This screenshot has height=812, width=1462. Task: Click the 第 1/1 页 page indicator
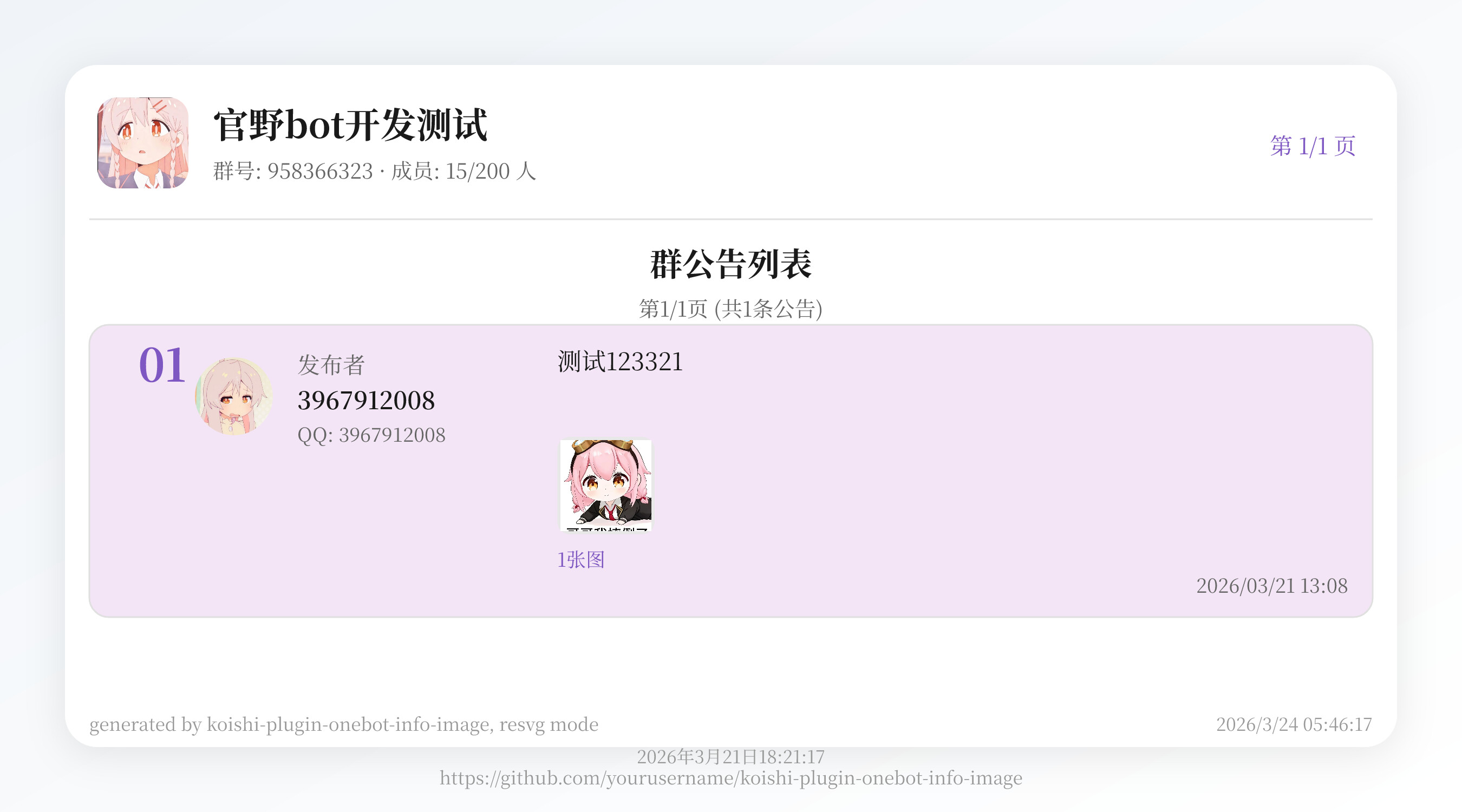(1313, 146)
